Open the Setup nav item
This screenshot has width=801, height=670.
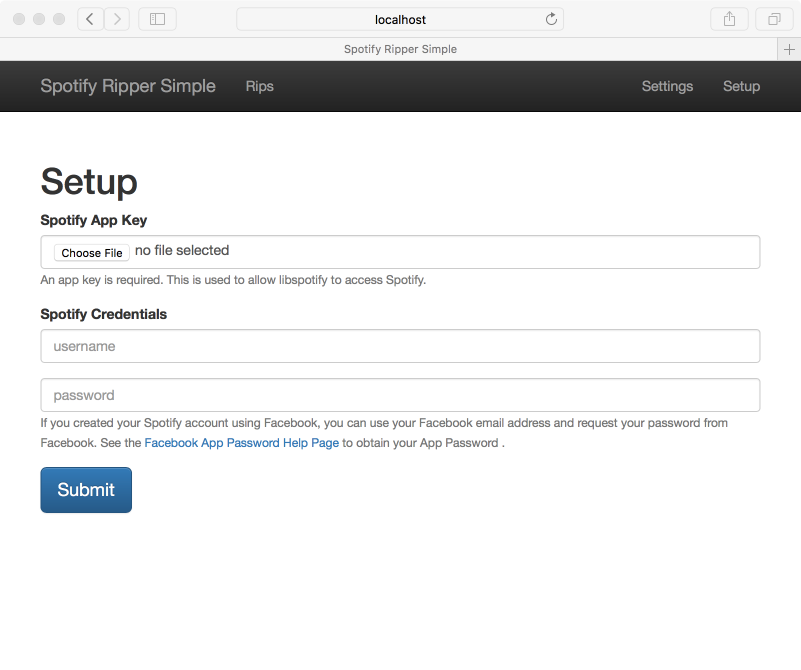741,86
